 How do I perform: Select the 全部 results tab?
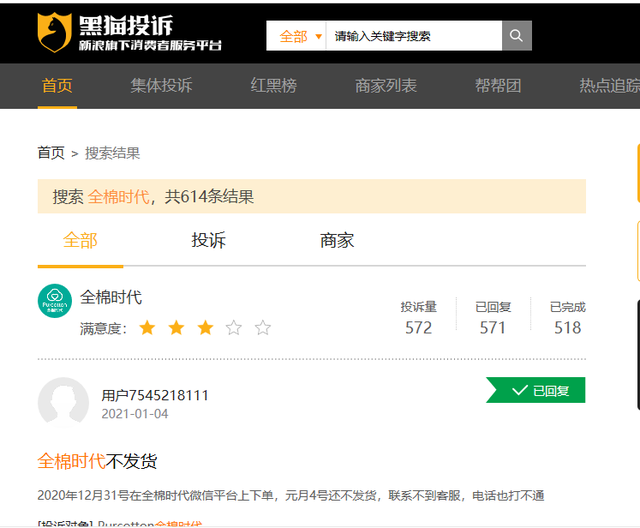click(80, 240)
